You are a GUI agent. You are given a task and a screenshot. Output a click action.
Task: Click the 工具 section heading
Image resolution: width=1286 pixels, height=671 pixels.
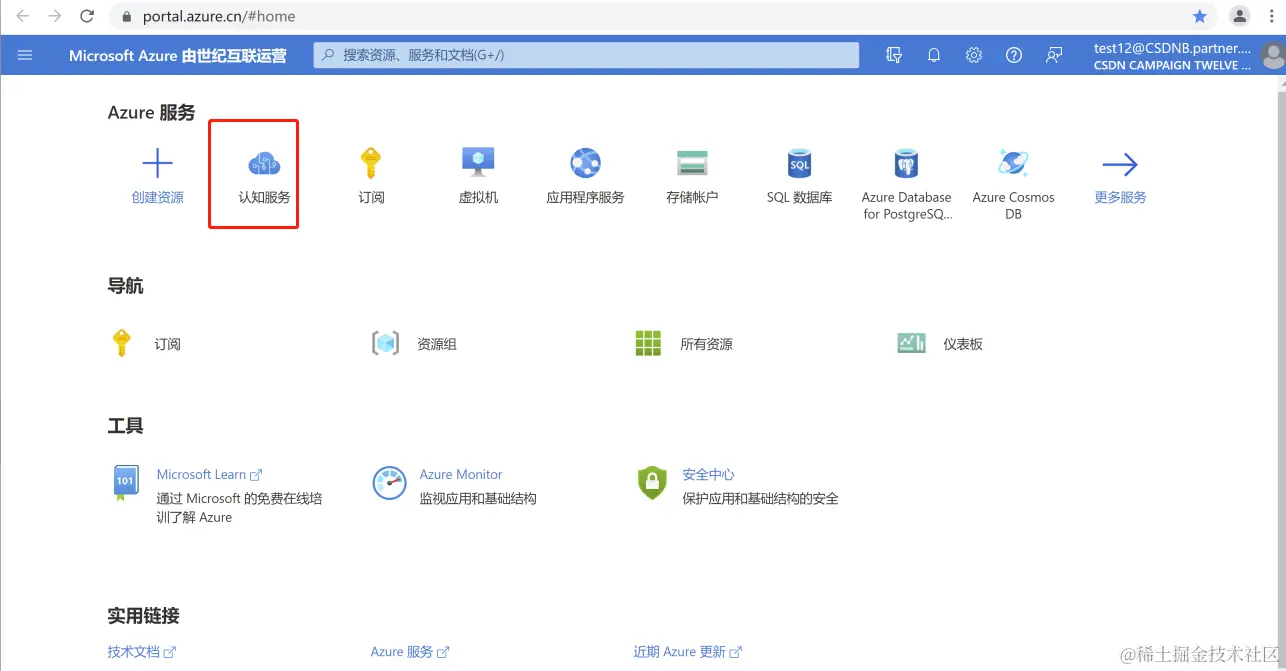(x=125, y=426)
